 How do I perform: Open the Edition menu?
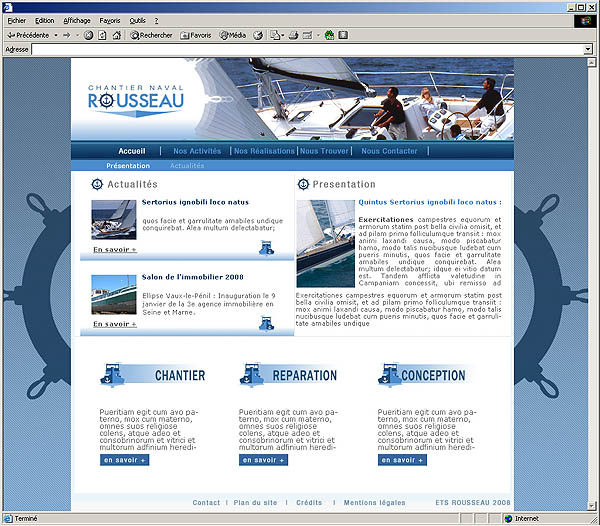(x=45, y=21)
